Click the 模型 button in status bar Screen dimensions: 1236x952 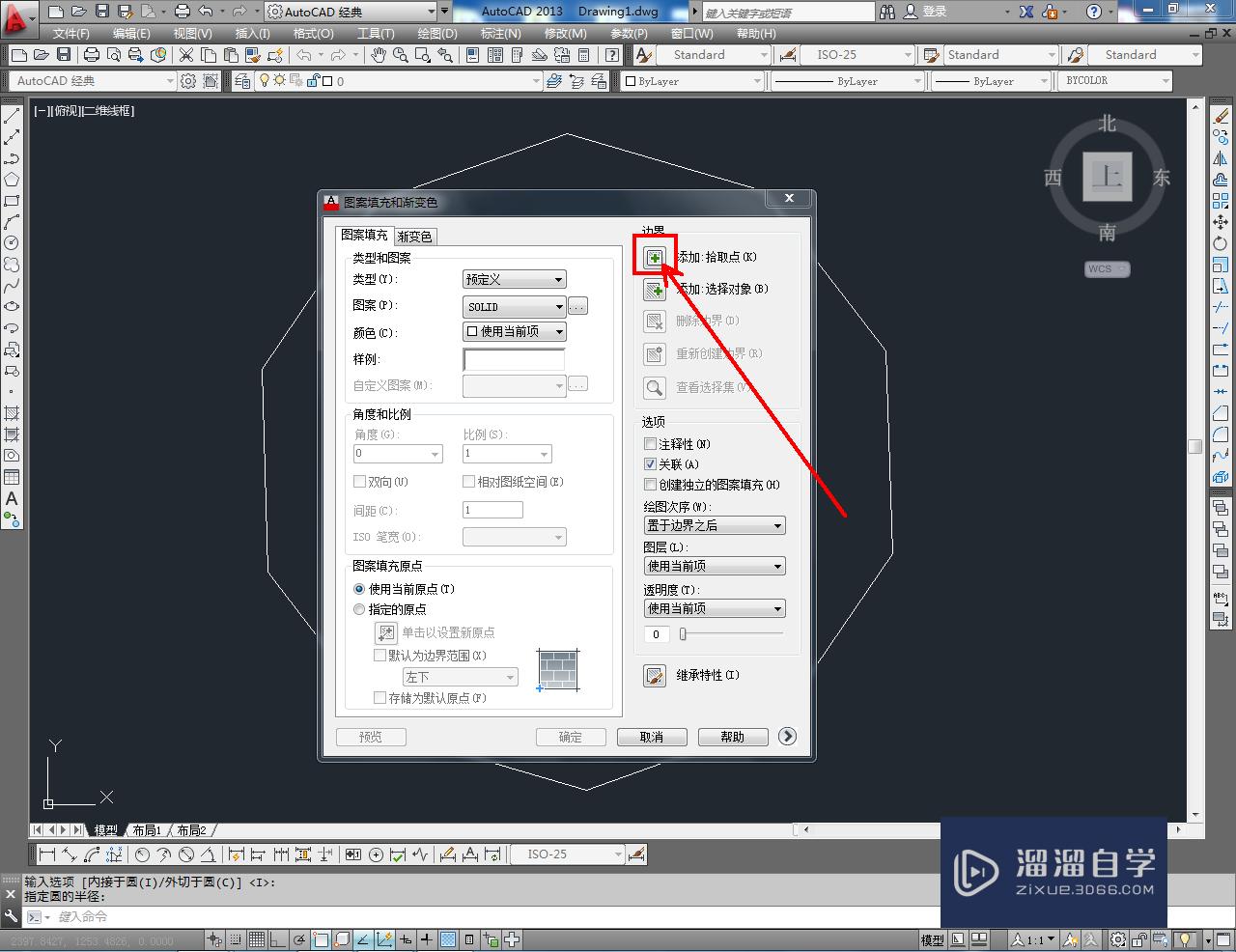click(x=932, y=939)
